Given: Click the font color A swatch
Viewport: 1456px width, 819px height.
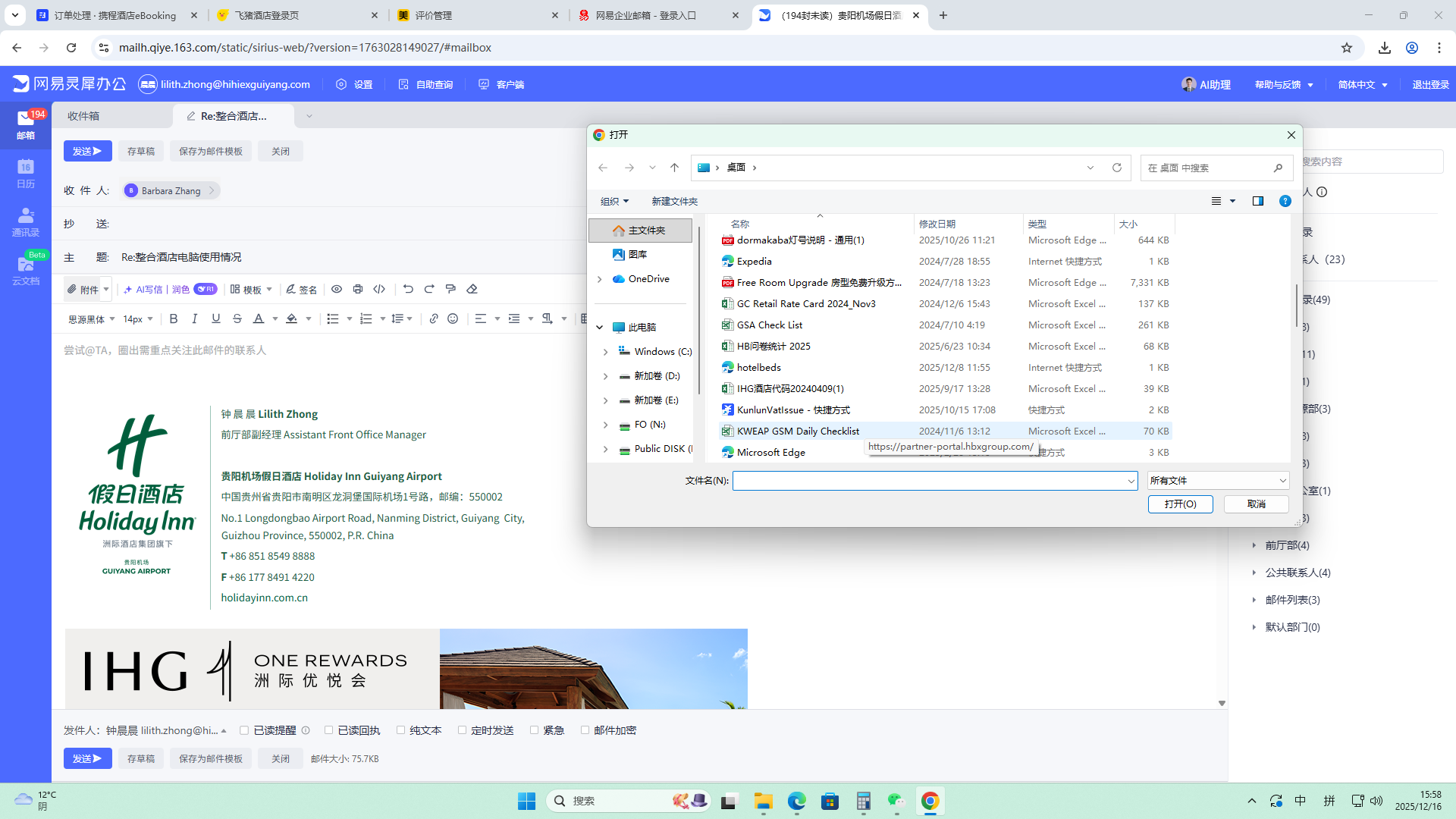Looking at the screenshot, I should click(259, 319).
